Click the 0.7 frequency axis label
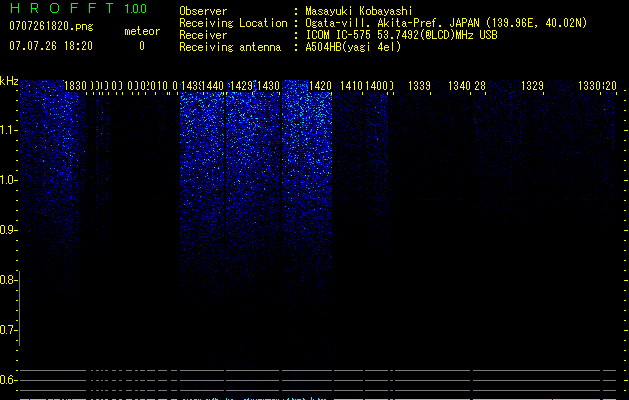Image resolution: width=629 pixels, height=400 pixels. (x=7, y=330)
